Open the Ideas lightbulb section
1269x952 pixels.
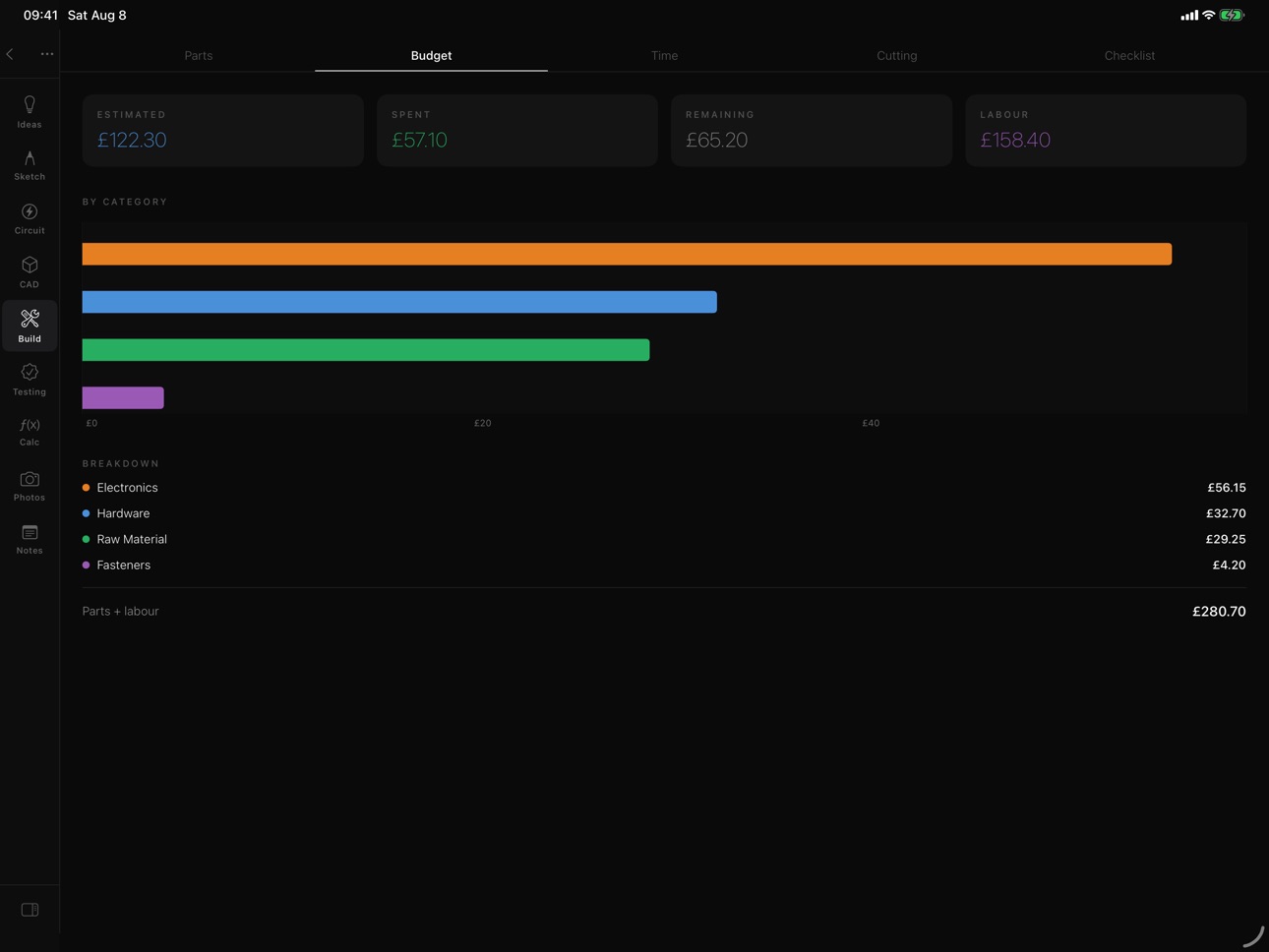pos(30,112)
